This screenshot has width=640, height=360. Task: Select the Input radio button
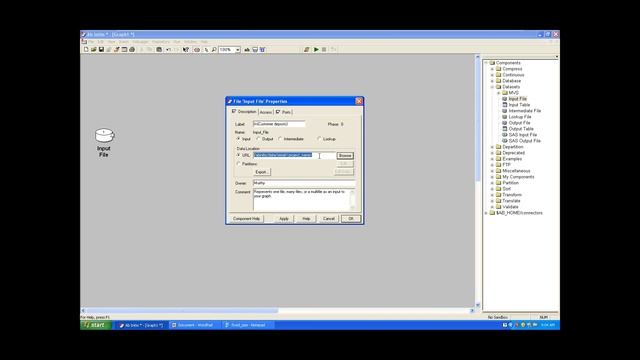pyautogui.click(x=238, y=139)
